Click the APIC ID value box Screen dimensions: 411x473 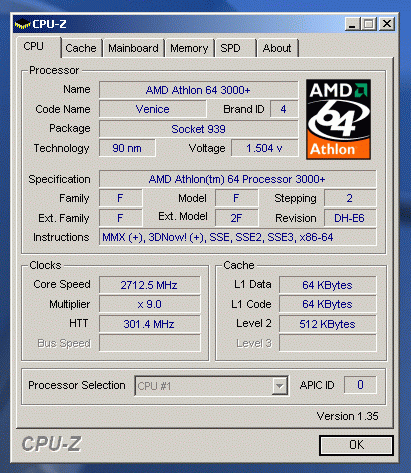click(360, 385)
